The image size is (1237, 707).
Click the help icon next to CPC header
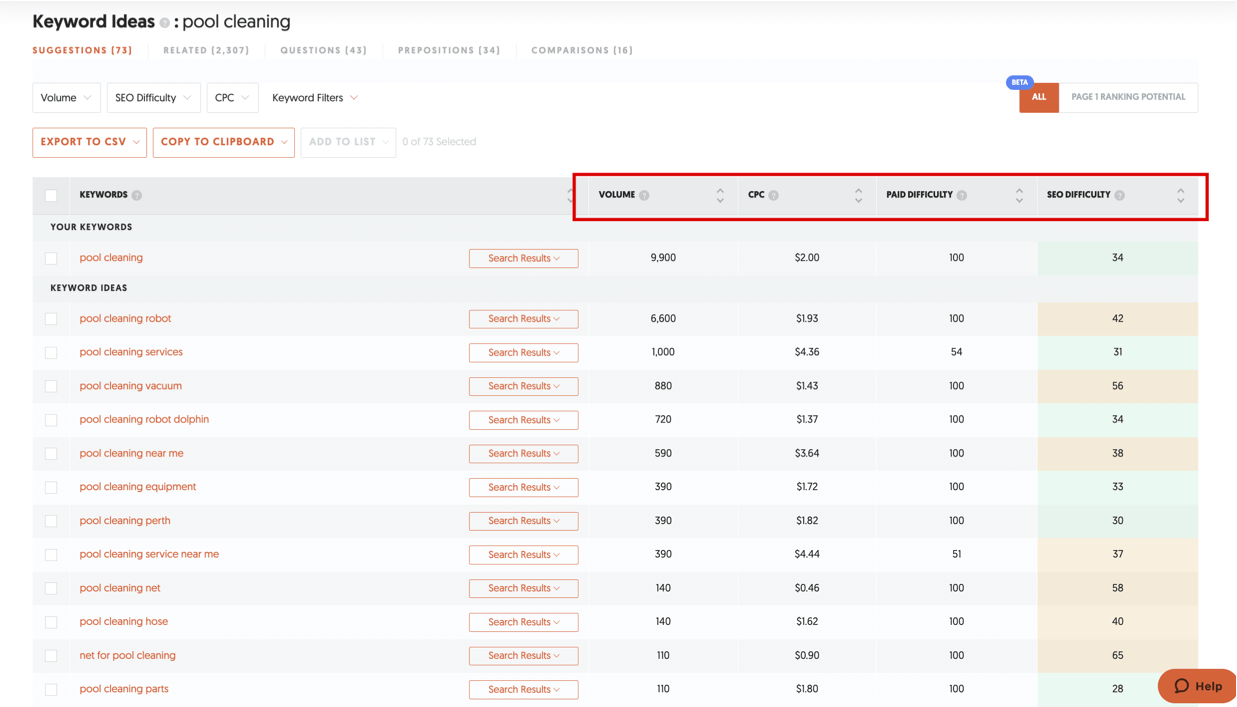click(x=773, y=195)
